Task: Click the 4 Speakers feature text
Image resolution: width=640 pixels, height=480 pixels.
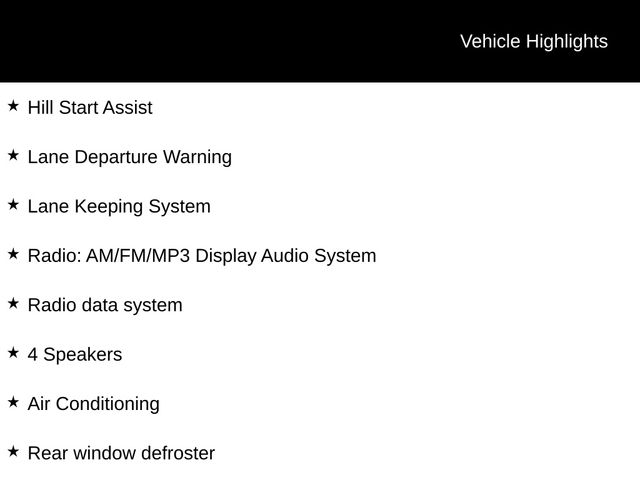Action: (75, 355)
